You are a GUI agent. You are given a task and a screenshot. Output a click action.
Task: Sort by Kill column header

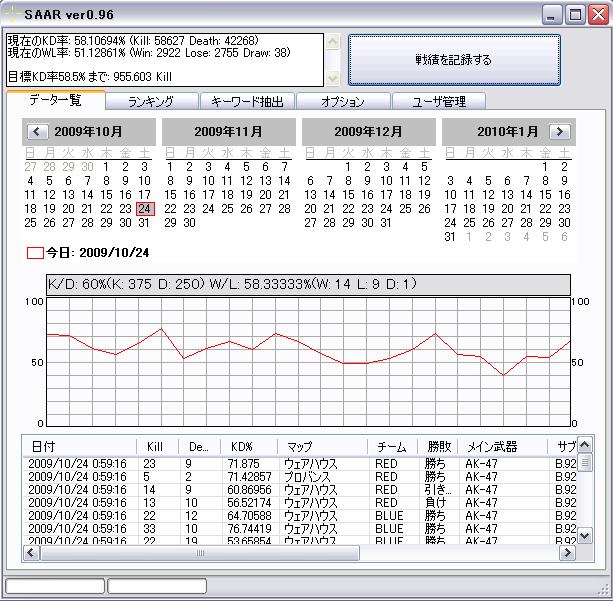(158, 447)
